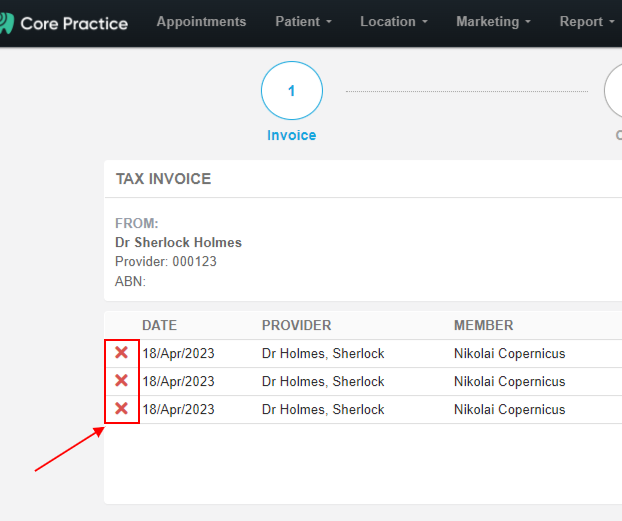Expand the Report dropdown menu

pos(587,22)
